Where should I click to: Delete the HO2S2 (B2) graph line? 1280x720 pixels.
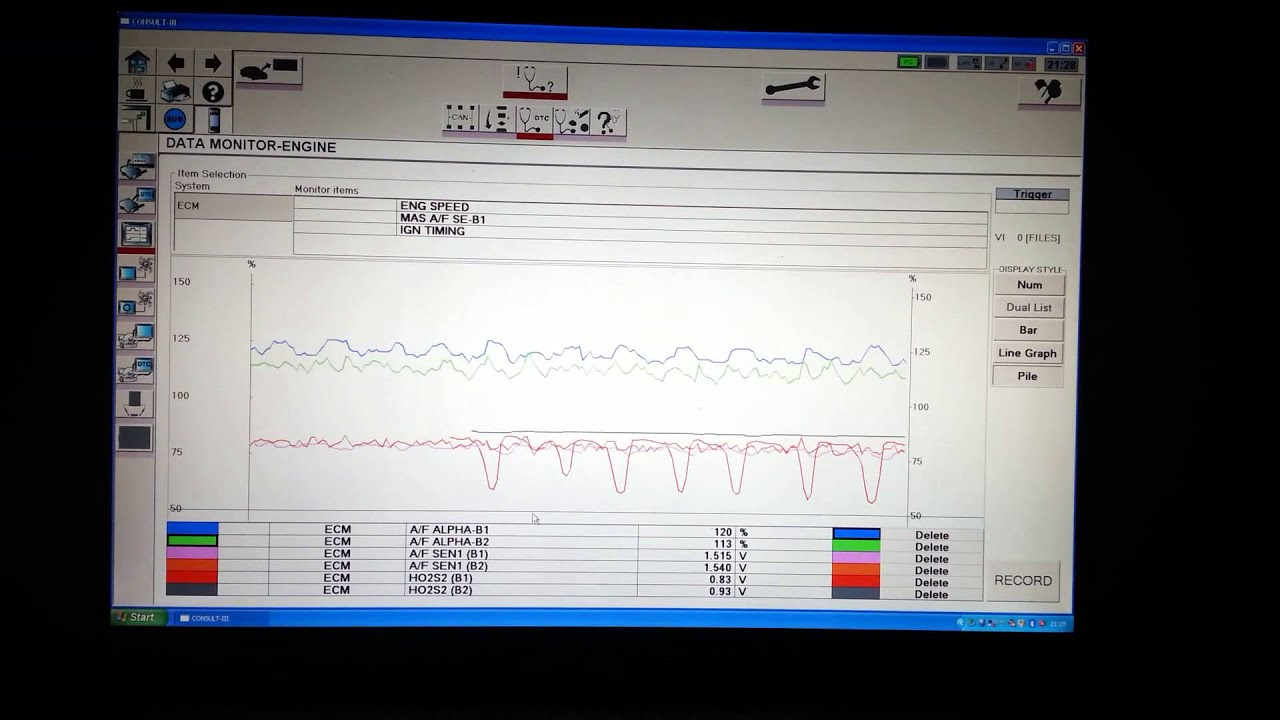coord(931,594)
